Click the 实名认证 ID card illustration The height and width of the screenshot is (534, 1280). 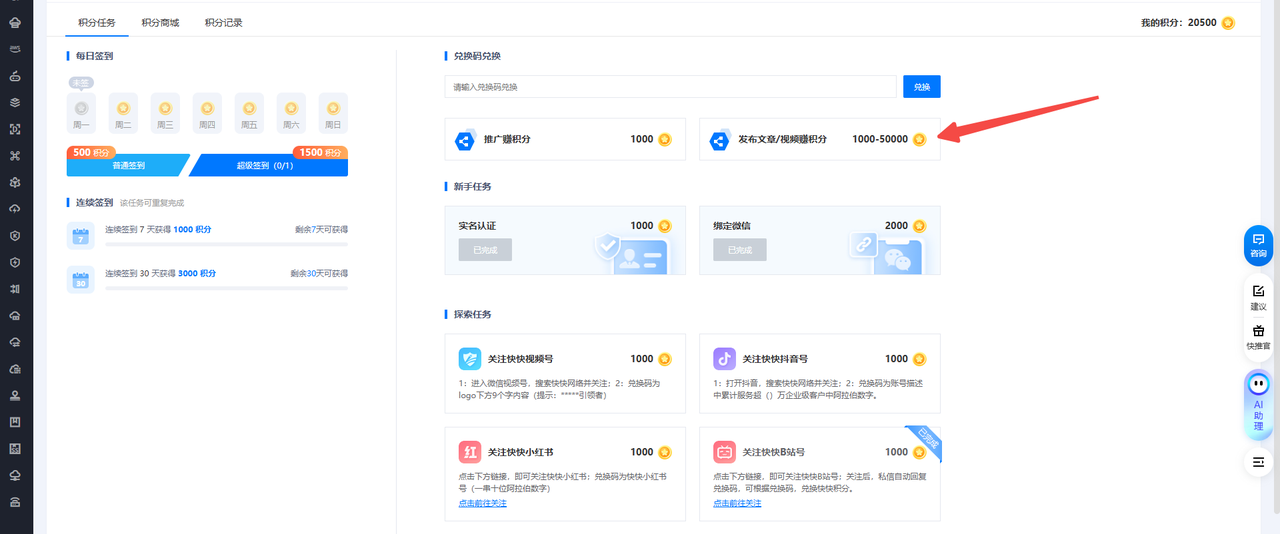tap(631, 254)
